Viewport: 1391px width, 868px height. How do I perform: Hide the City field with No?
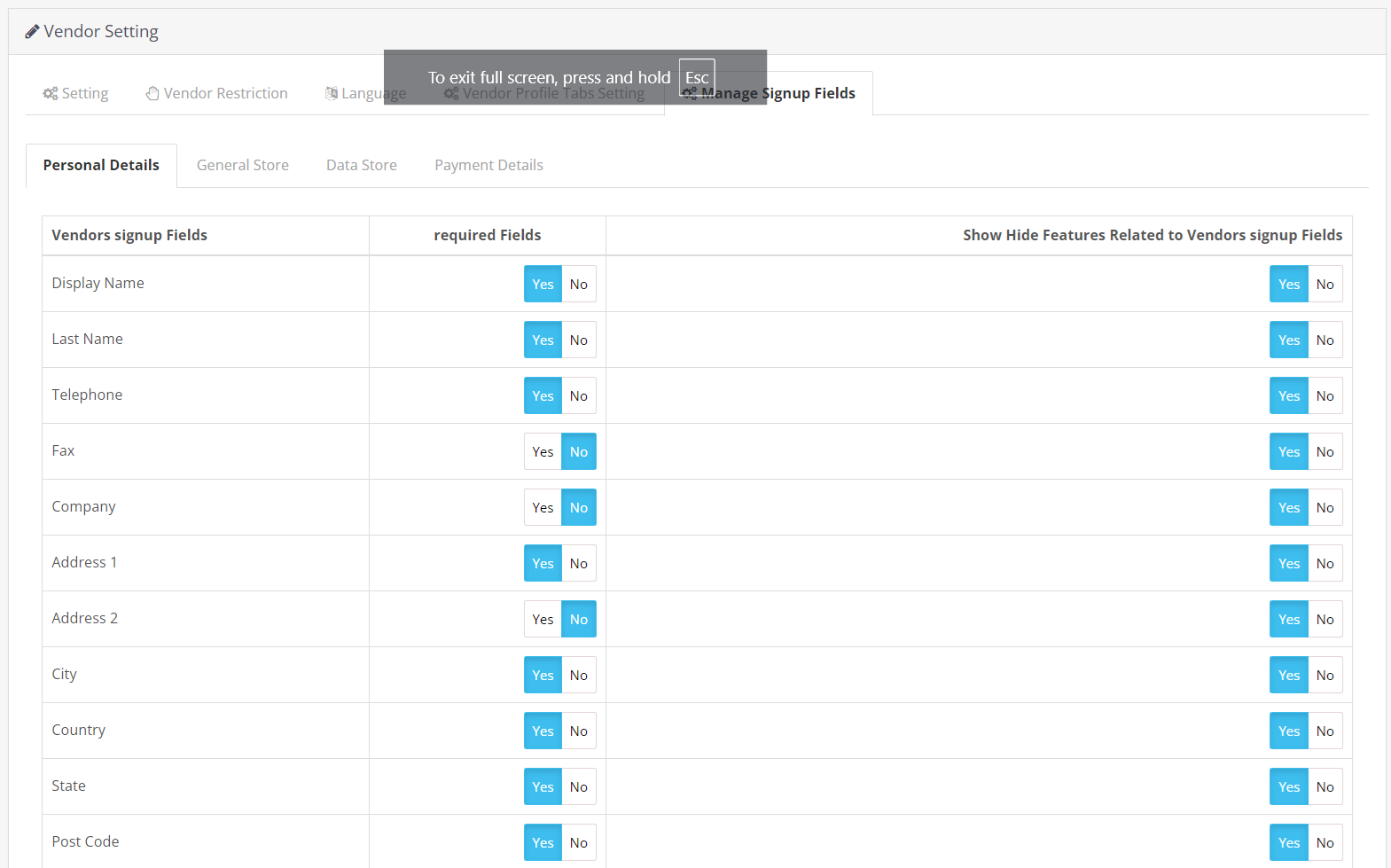tap(1325, 676)
